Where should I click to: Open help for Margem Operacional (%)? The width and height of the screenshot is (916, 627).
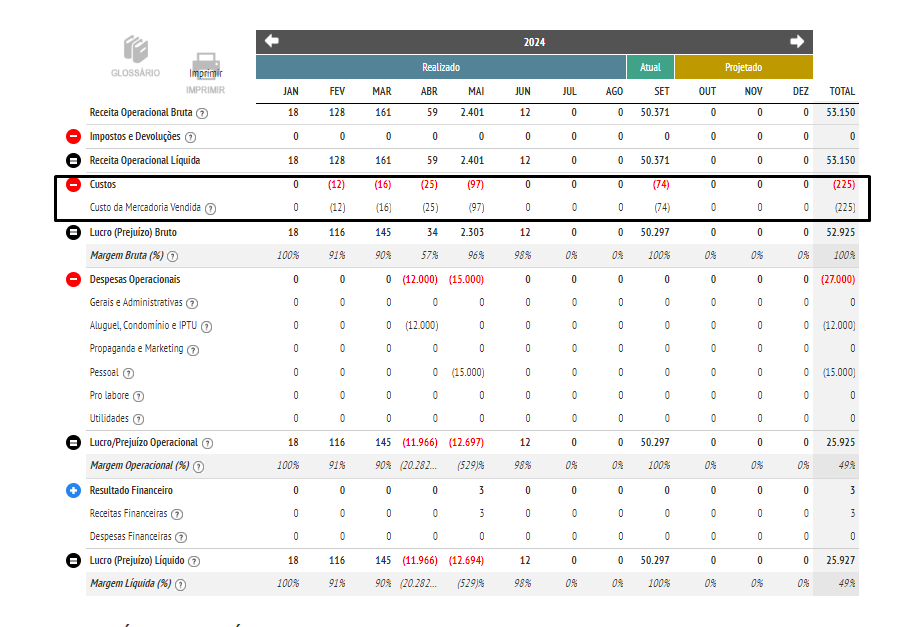tap(199, 467)
